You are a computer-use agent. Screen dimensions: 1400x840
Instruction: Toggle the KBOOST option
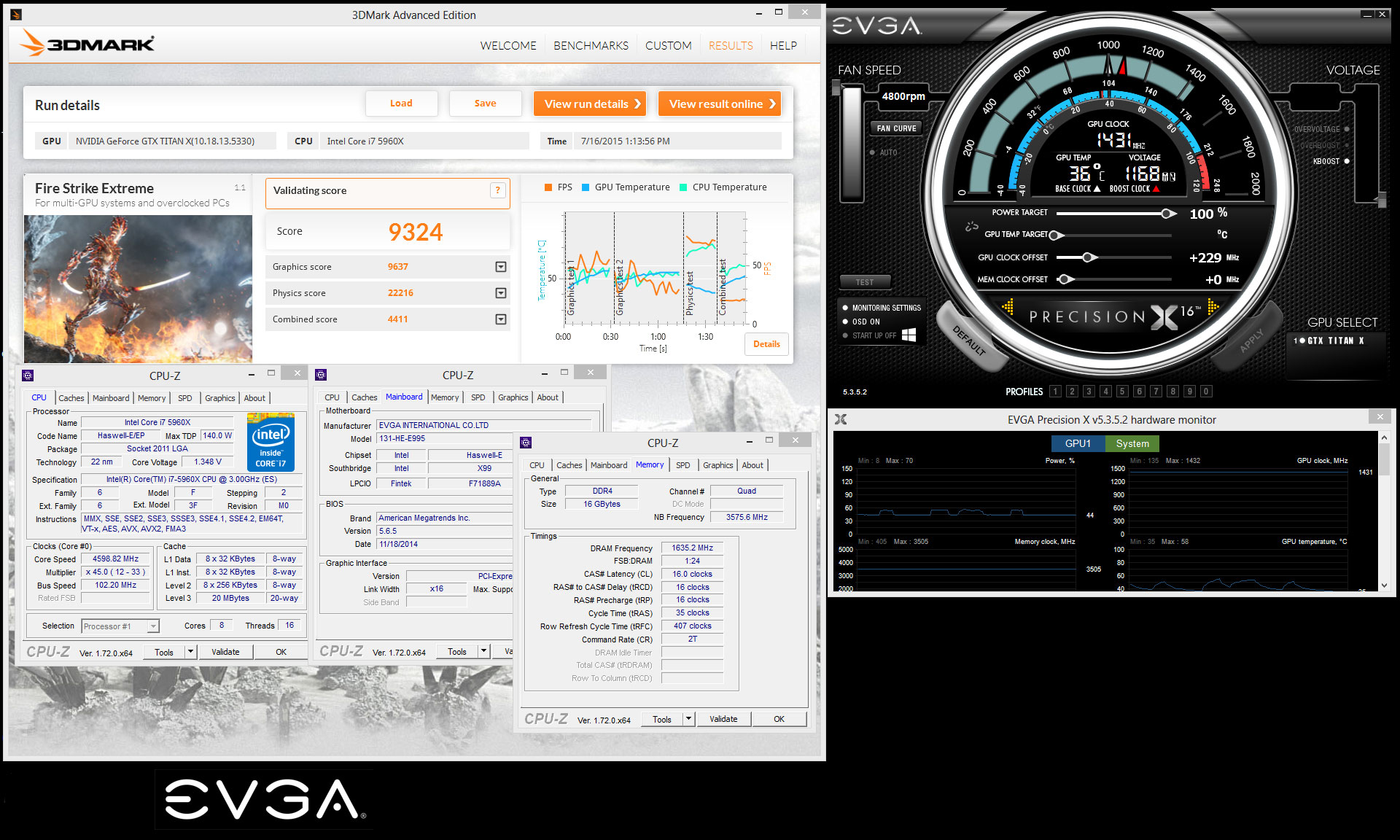pyautogui.click(x=1346, y=161)
